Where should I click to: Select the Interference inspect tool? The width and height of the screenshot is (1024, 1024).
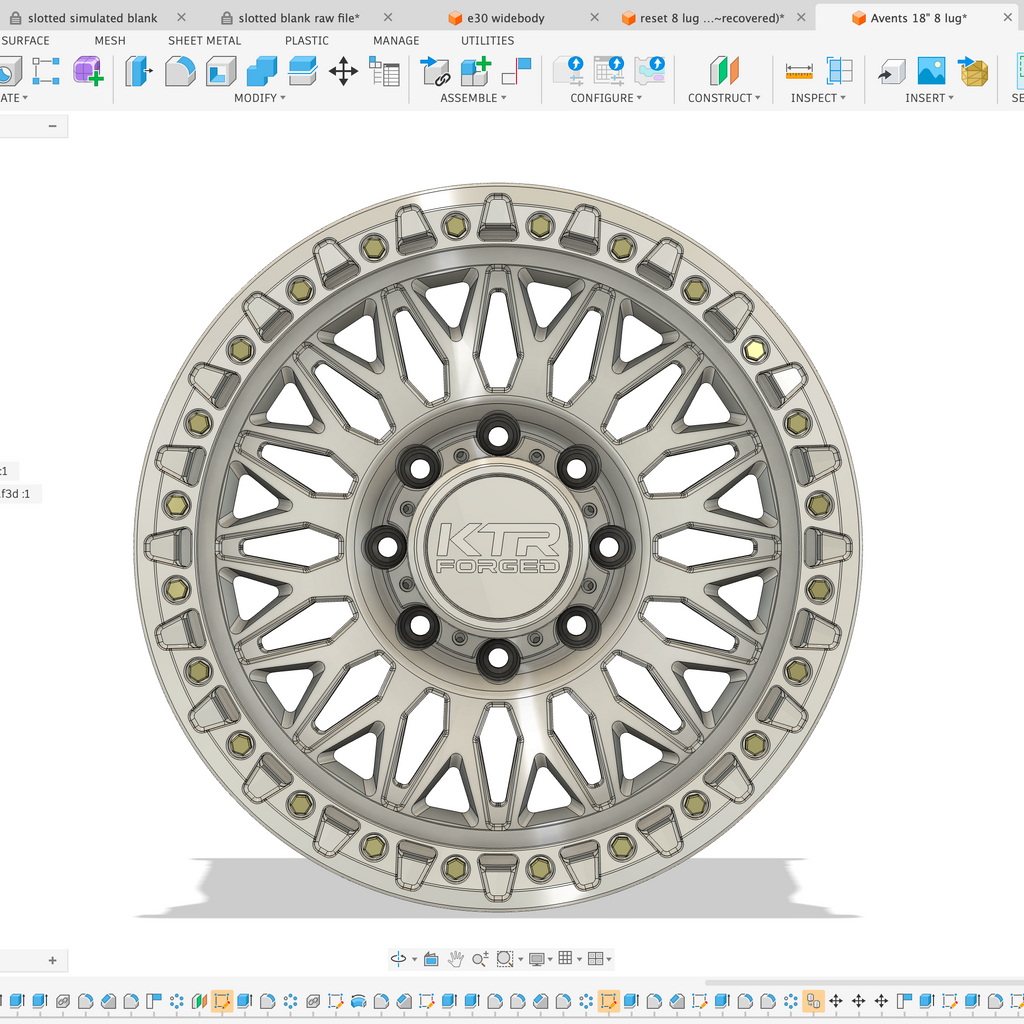click(x=839, y=71)
